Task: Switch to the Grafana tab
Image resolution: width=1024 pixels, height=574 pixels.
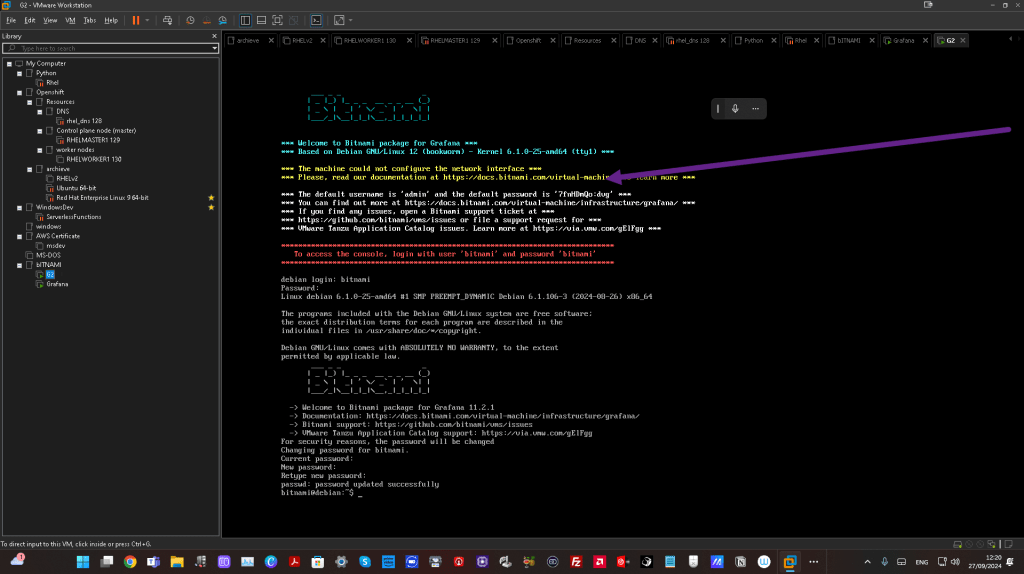Action: 903,40
